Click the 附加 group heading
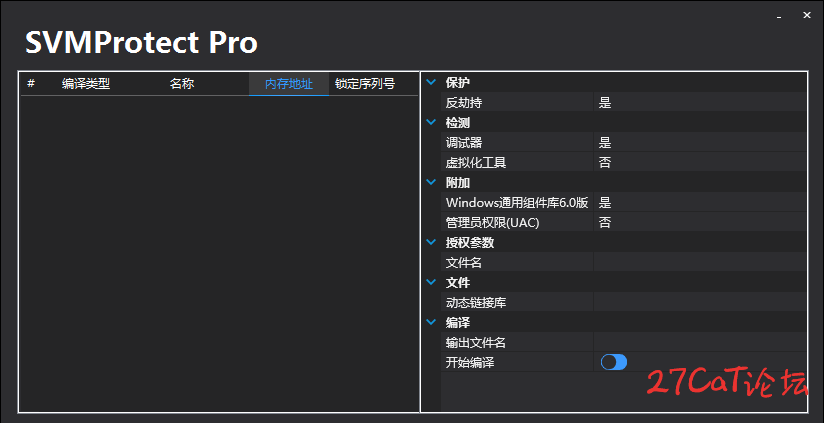 (x=458, y=182)
